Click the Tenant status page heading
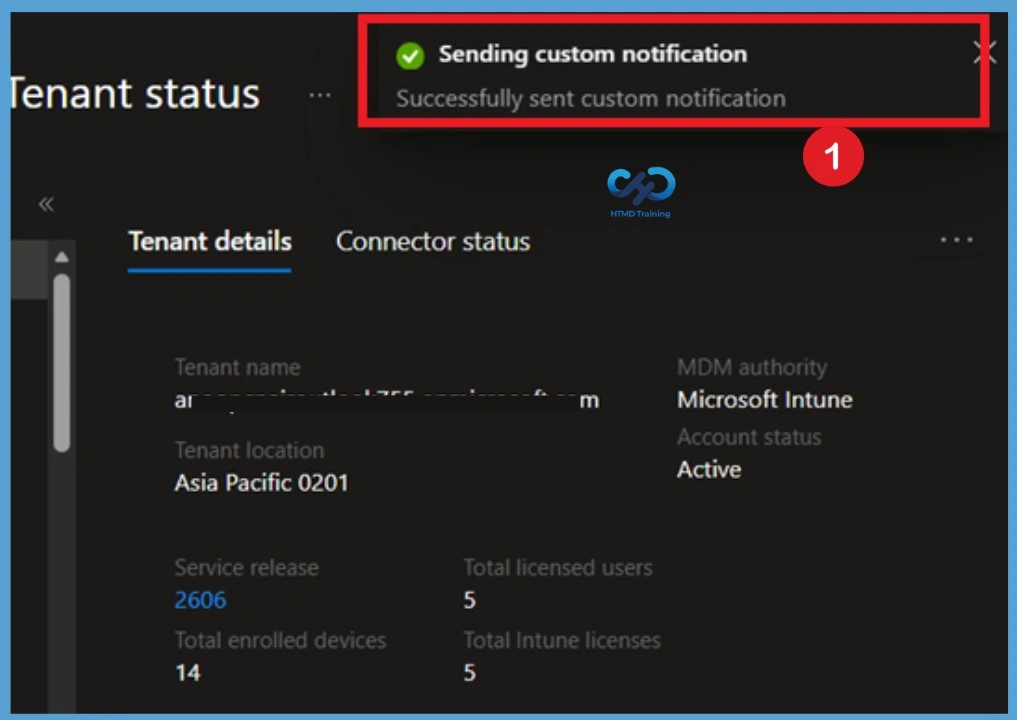This screenshot has width=1017, height=720. pyautogui.click(x=136, y=93)
